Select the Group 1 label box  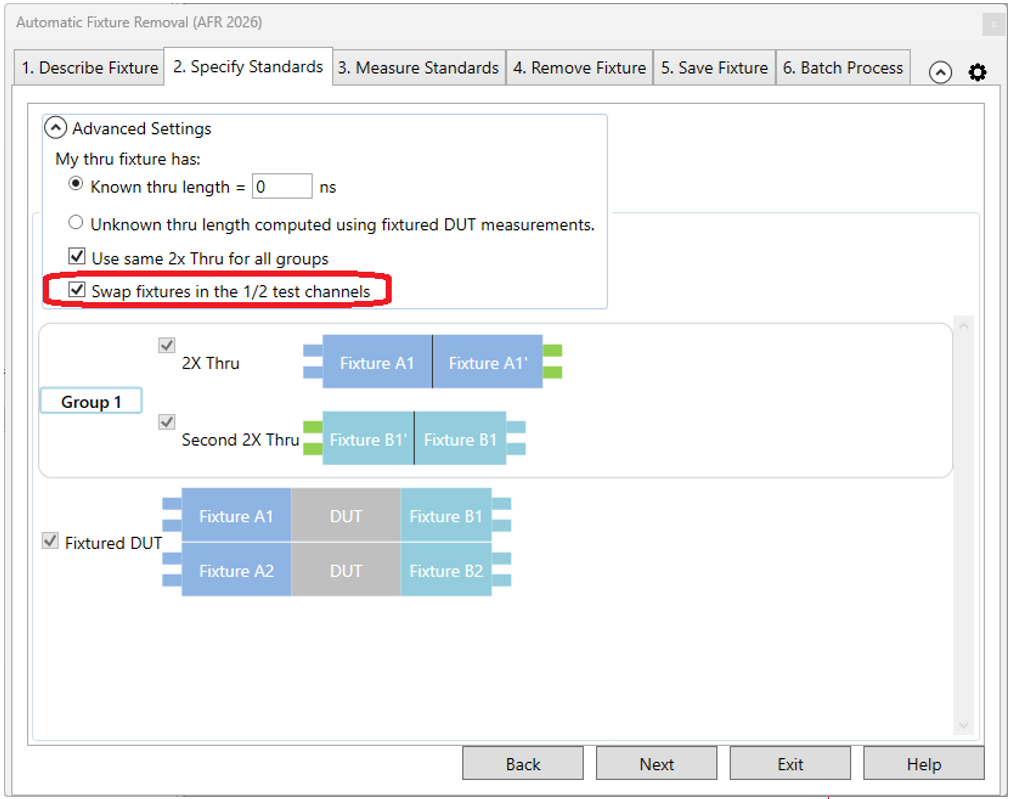tap(91, 402)
